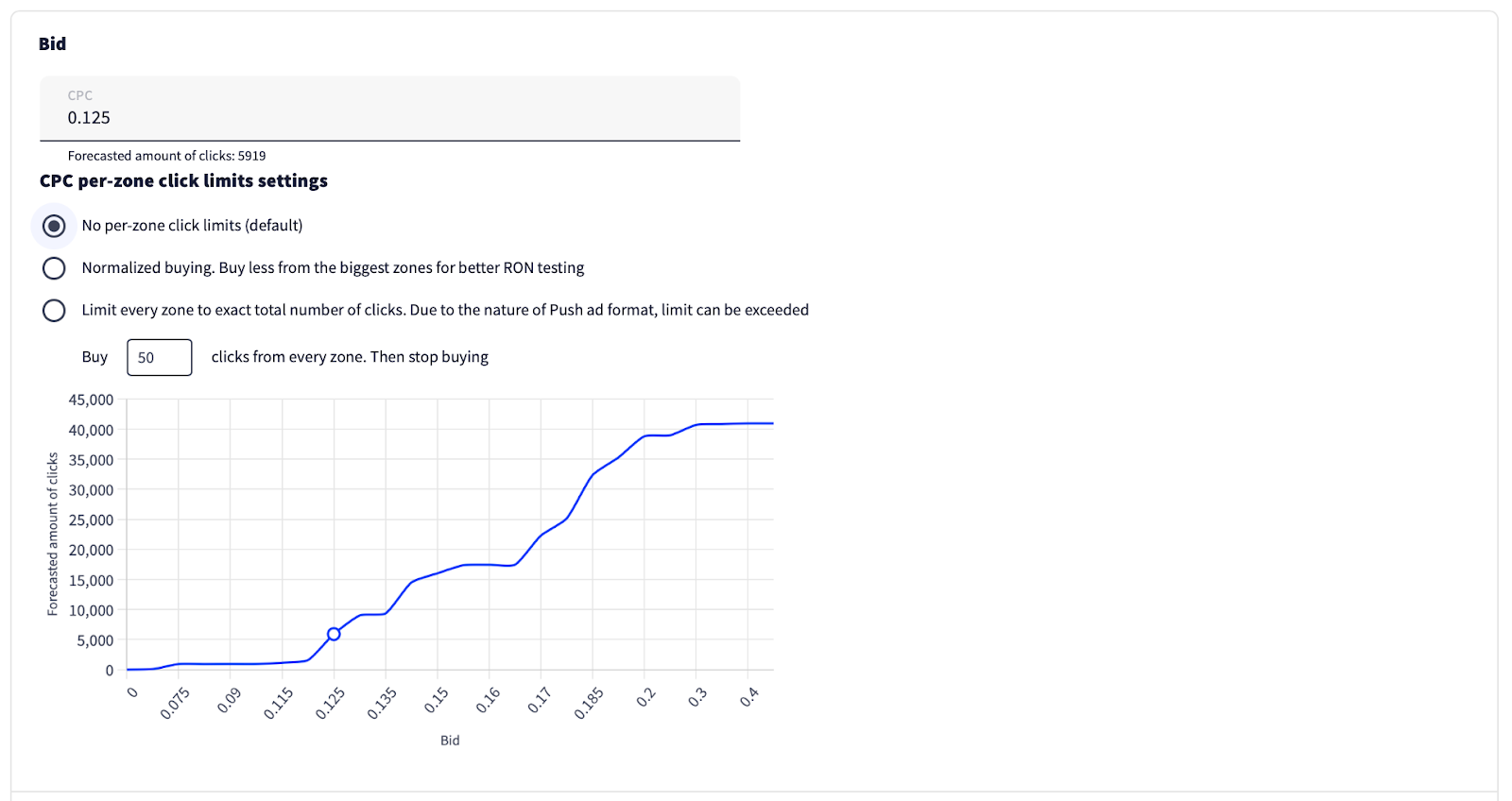The width and height of the screenshot is (1512, 801).
Task: Click the 0.3 bid axis label
Action: pyautogui.click(x=697, y=698)
